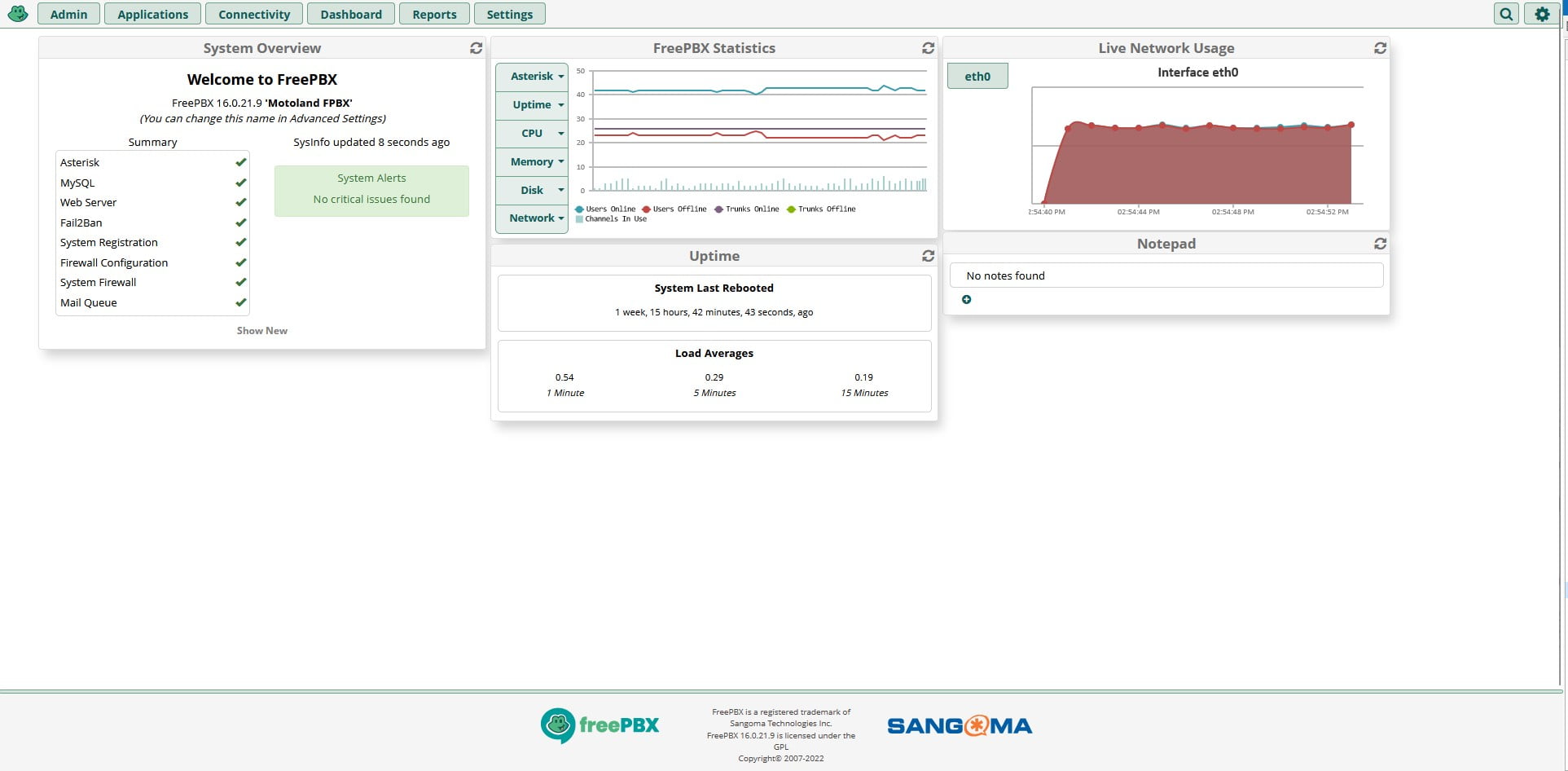Expand the CPU statistics dropdown
Screen dimensions: 1568x771
(532, 134)
